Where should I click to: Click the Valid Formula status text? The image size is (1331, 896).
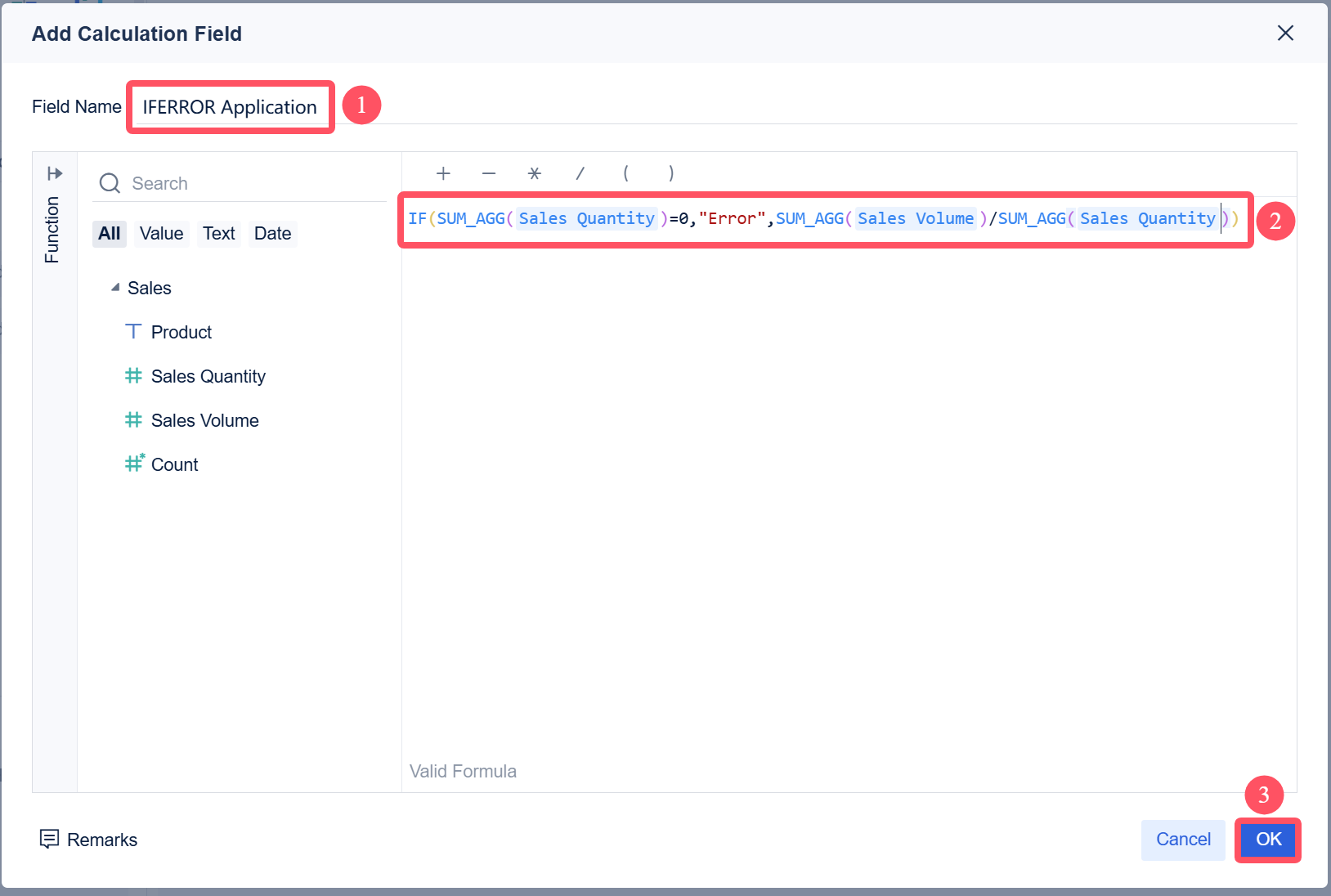point(463,771)
